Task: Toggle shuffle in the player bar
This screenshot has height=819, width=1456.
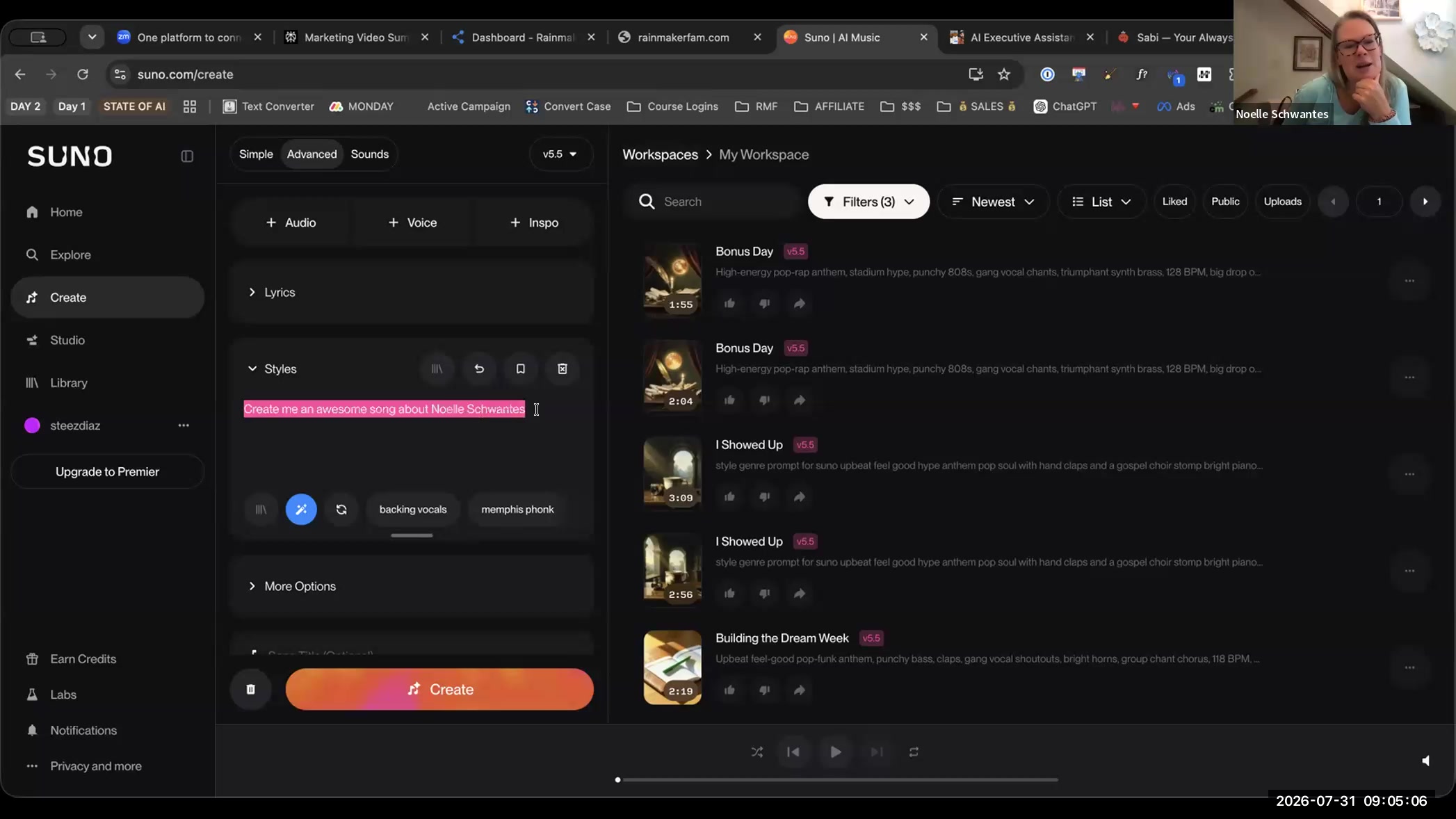Action: (757, 752)
